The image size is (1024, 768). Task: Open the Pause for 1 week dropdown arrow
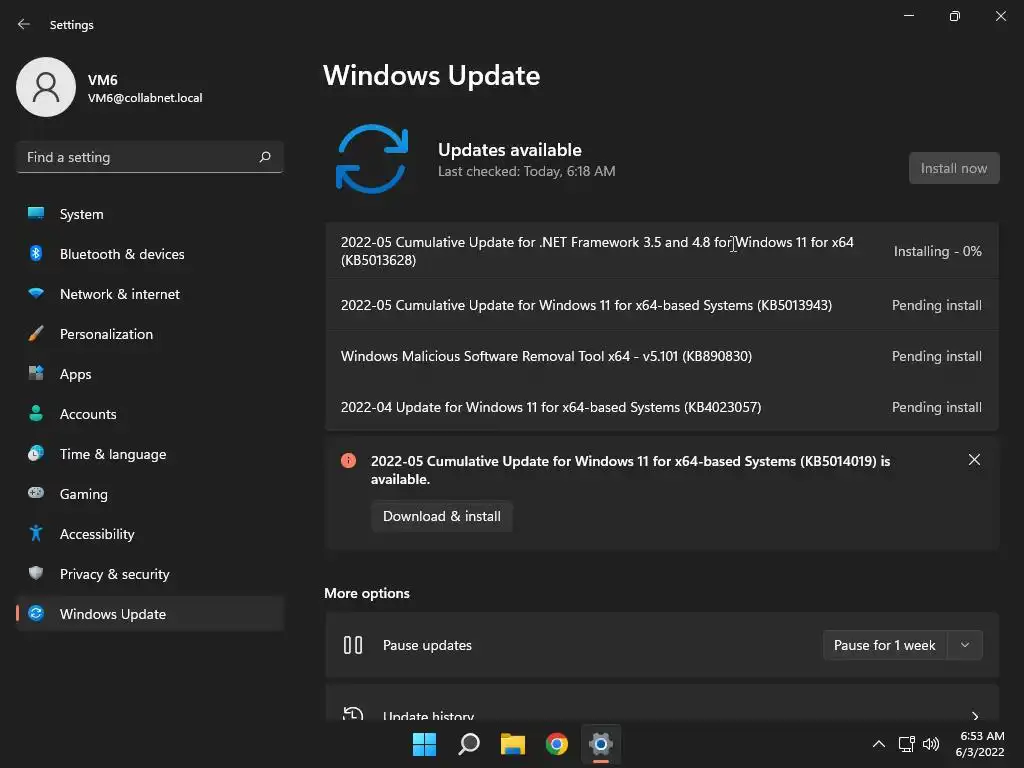click(965, 645)
